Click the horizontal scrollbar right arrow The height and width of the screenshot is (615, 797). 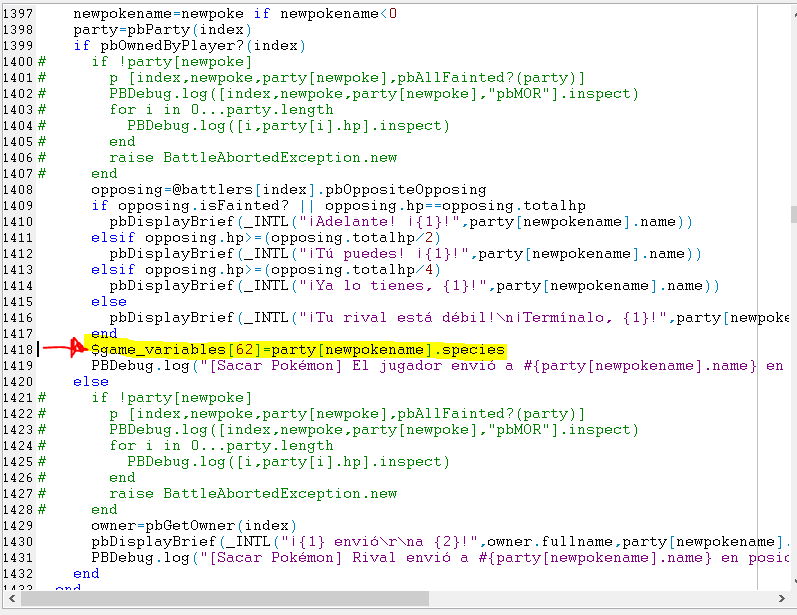click(x=777, y=598)
